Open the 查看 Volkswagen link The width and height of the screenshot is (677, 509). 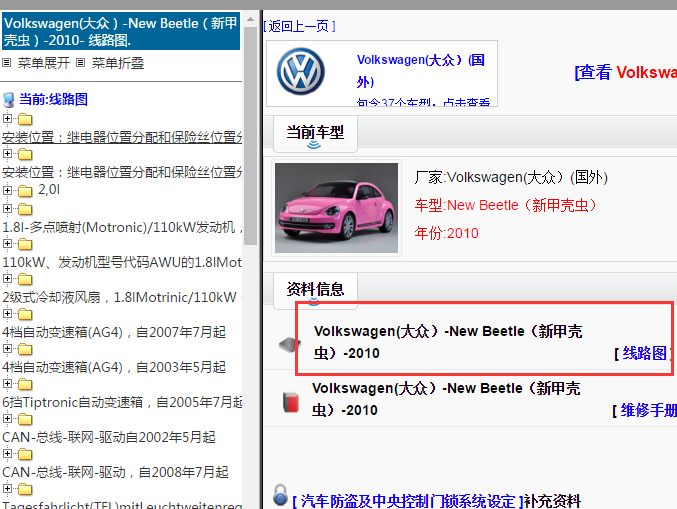[626, 72]
